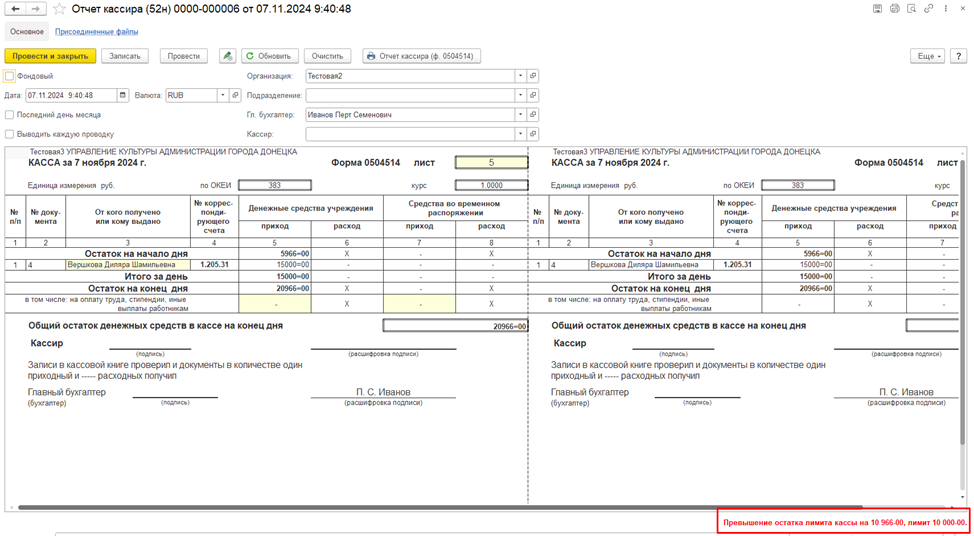Open the Еще dropdown menu
Viewport: 974px width, 536px height.
pyautogui.click(x=929, y=56)
